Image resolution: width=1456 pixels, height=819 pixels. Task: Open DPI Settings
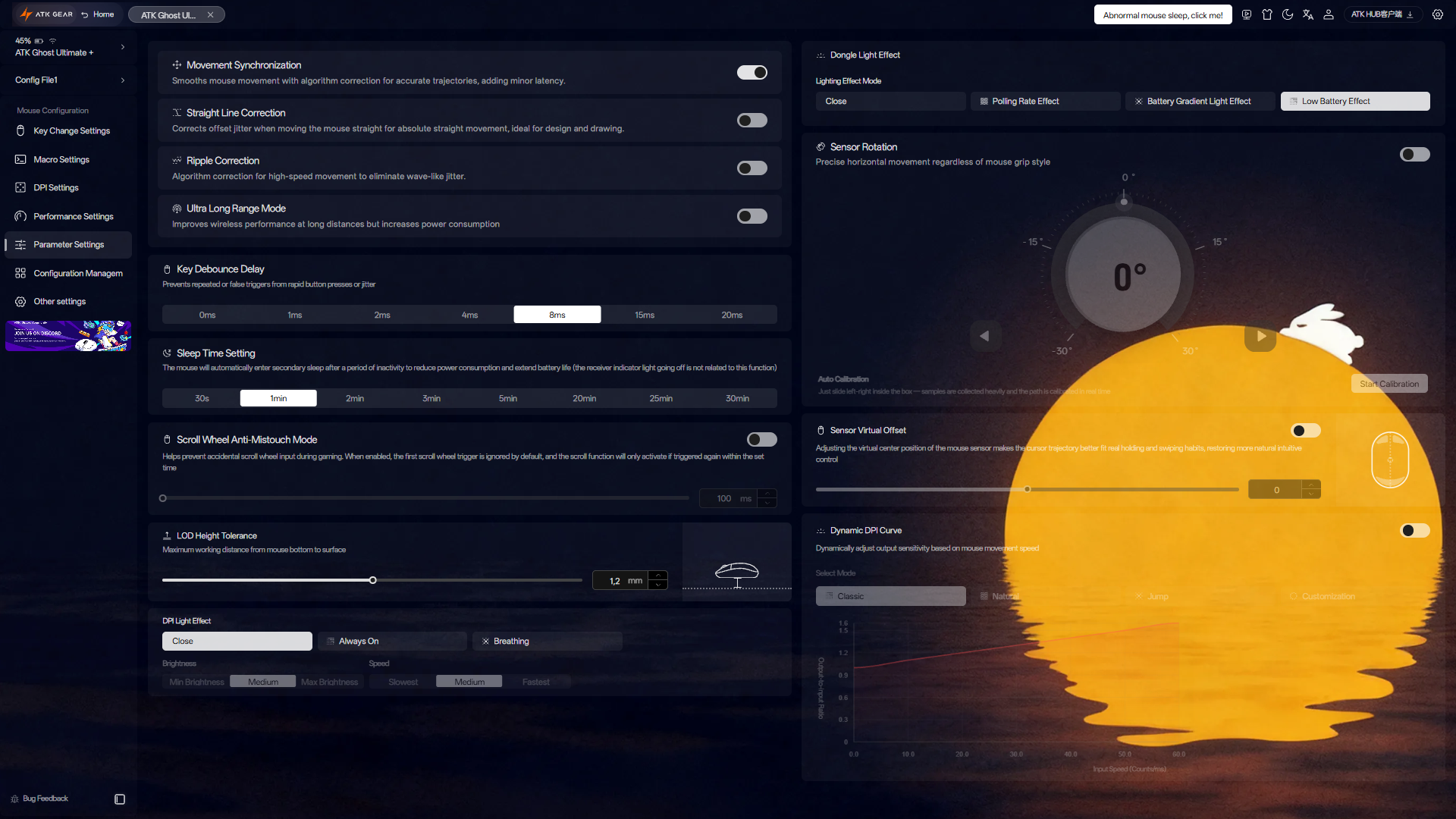(x=68, y=188)
